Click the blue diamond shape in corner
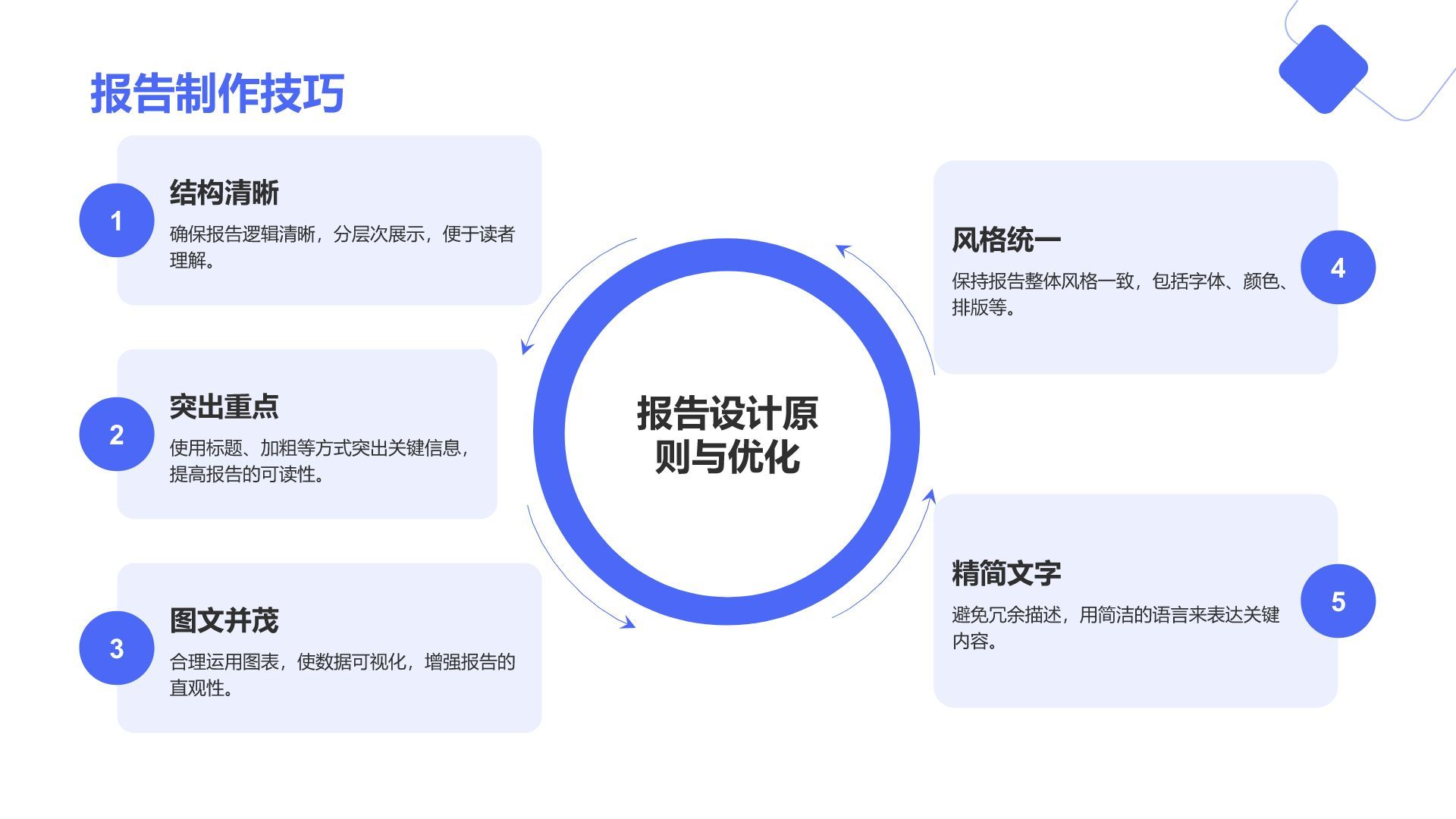 point(1323,70)
